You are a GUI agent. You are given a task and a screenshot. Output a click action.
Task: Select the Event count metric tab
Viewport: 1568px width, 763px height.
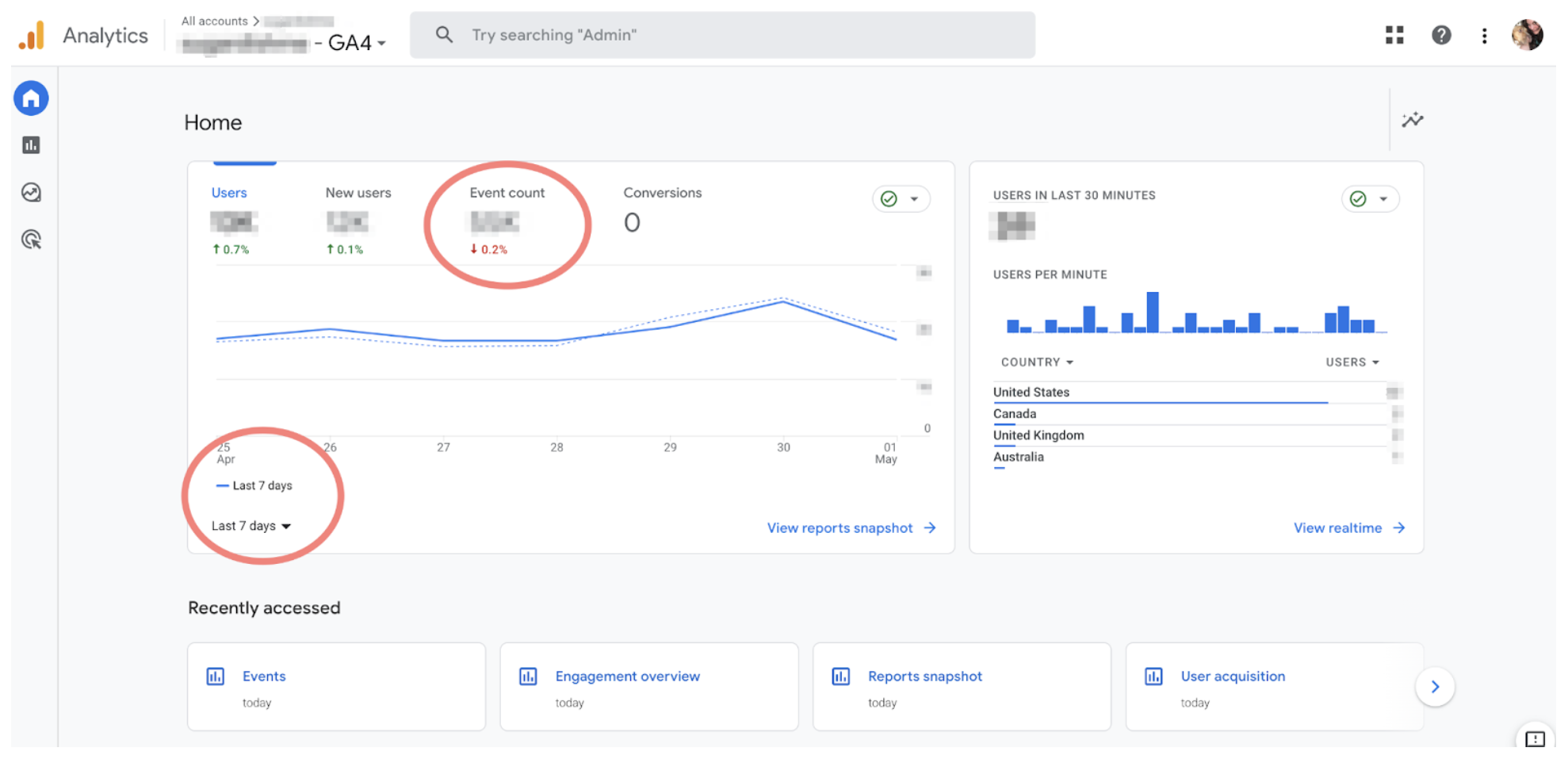(507, 193)
